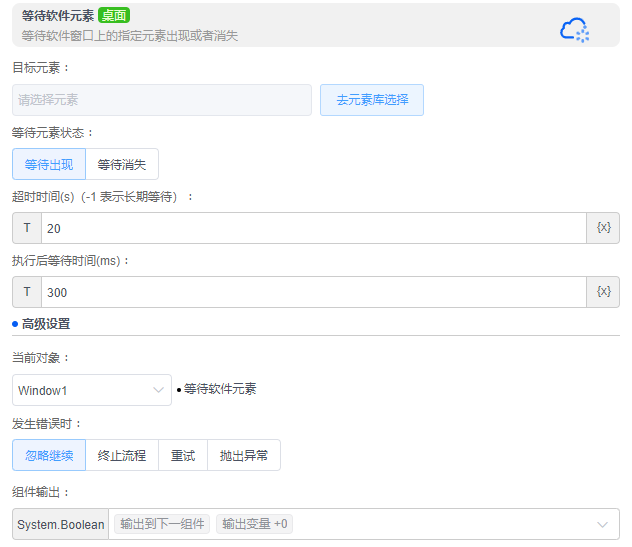Image resolution: width=632 pixels, height=547 pixels.
Task: Click the {x} variable icon for 300 field
Action: point(603,292)
